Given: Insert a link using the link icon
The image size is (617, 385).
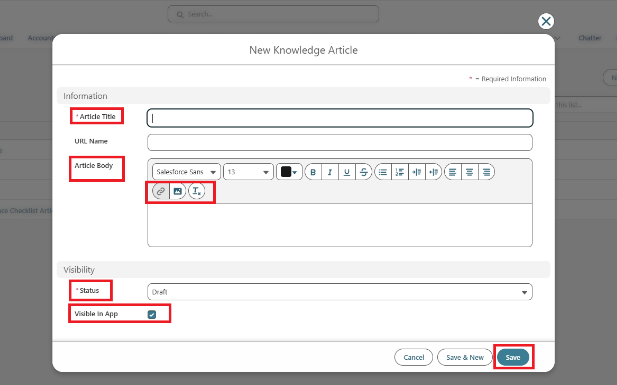Looking at the screenshot, I should click(x=161, y=191).
